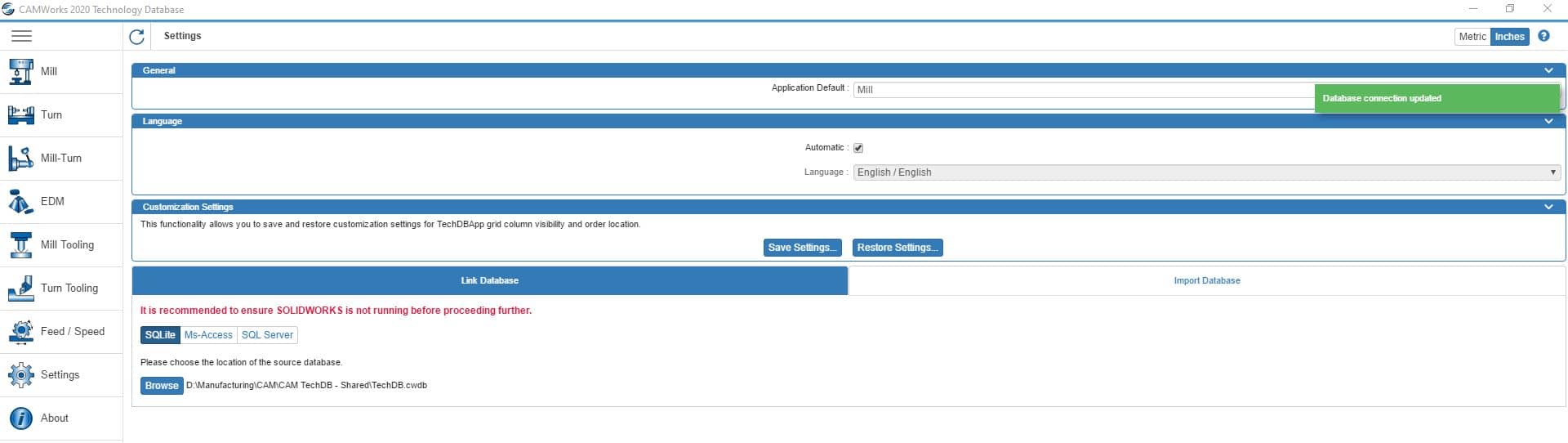Screen dimensions: 1568x443
Task: Open the Mill section icon
Action: [21, 72]
